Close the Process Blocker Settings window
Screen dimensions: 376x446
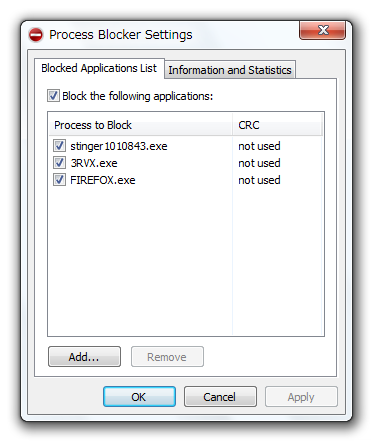click(x=322, y=31)
